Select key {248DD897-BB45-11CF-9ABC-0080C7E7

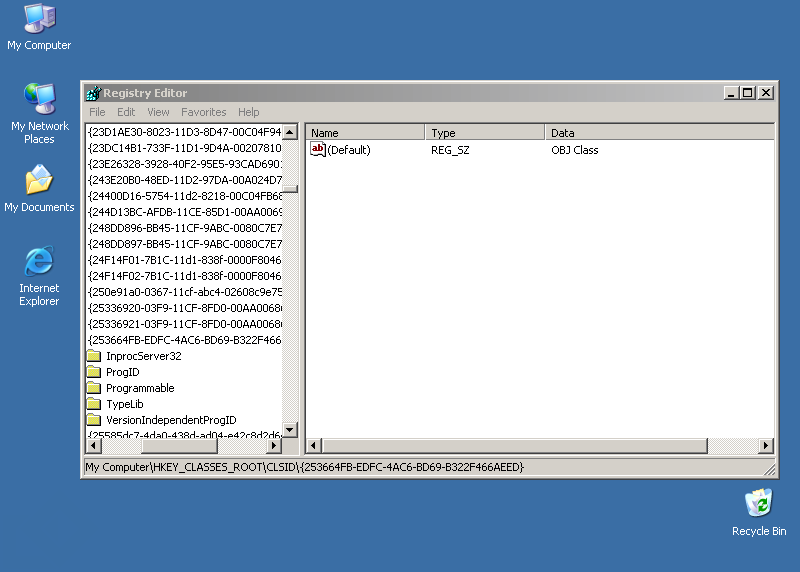click(x=184, y=244)
